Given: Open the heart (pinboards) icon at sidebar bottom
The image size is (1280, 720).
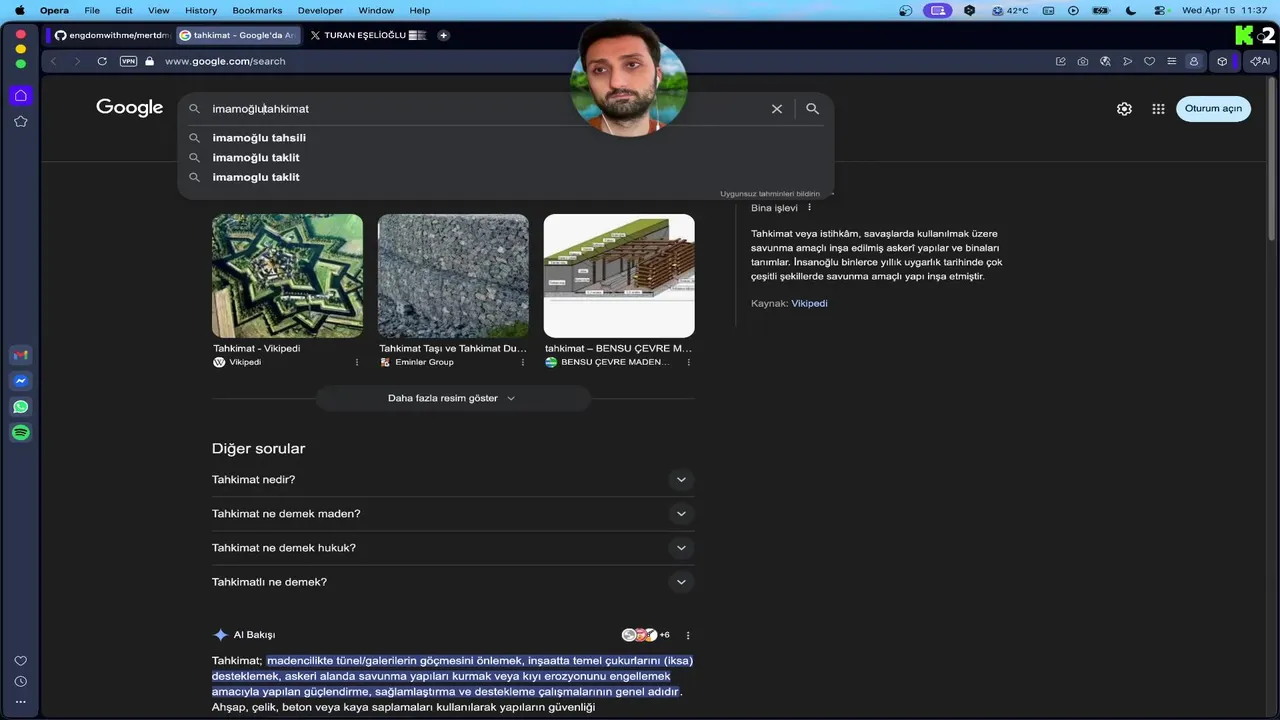Looking at the screenshot, I should point(21,661).
